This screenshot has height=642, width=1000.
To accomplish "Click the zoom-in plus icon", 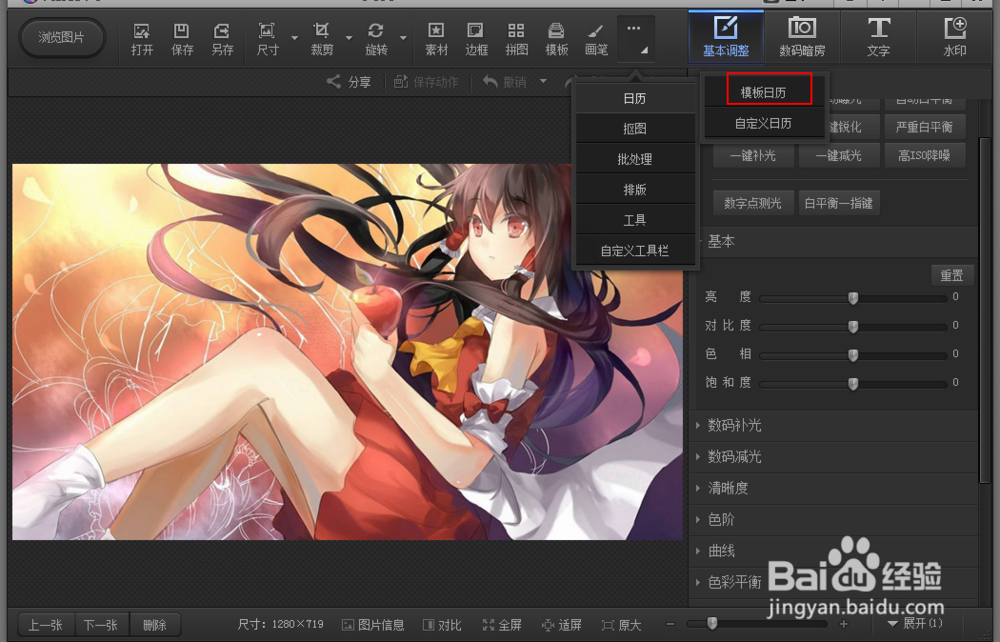I will click(844, 624).
